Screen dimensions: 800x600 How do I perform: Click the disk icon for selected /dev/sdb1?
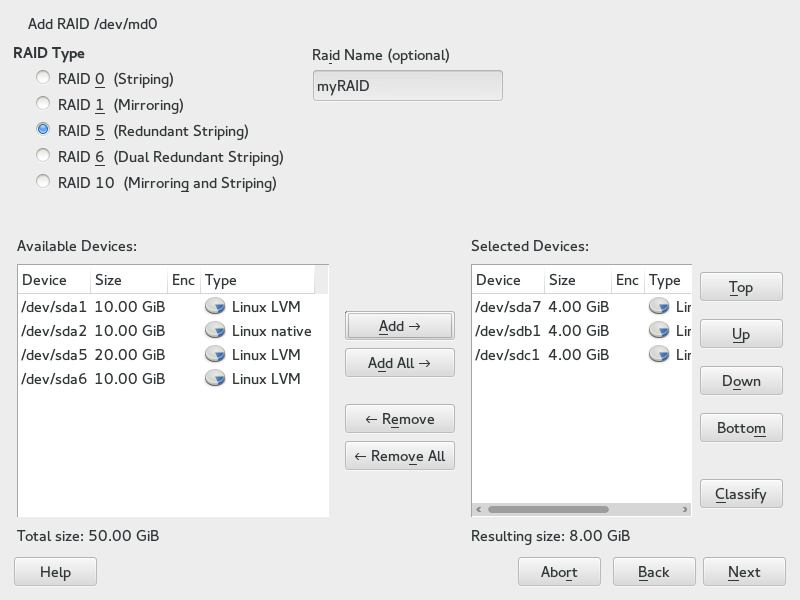[x=658, y=330]
